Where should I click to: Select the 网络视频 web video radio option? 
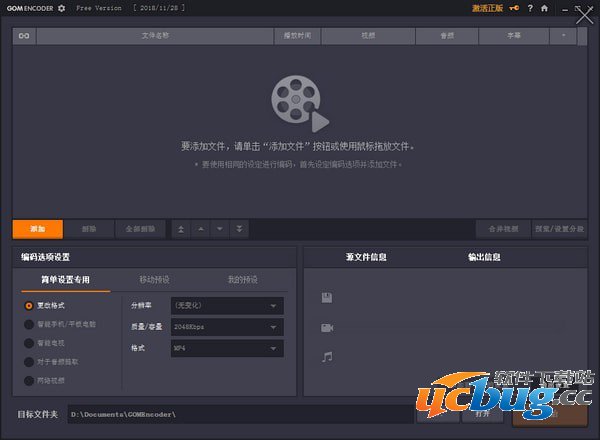pos(29,381)
